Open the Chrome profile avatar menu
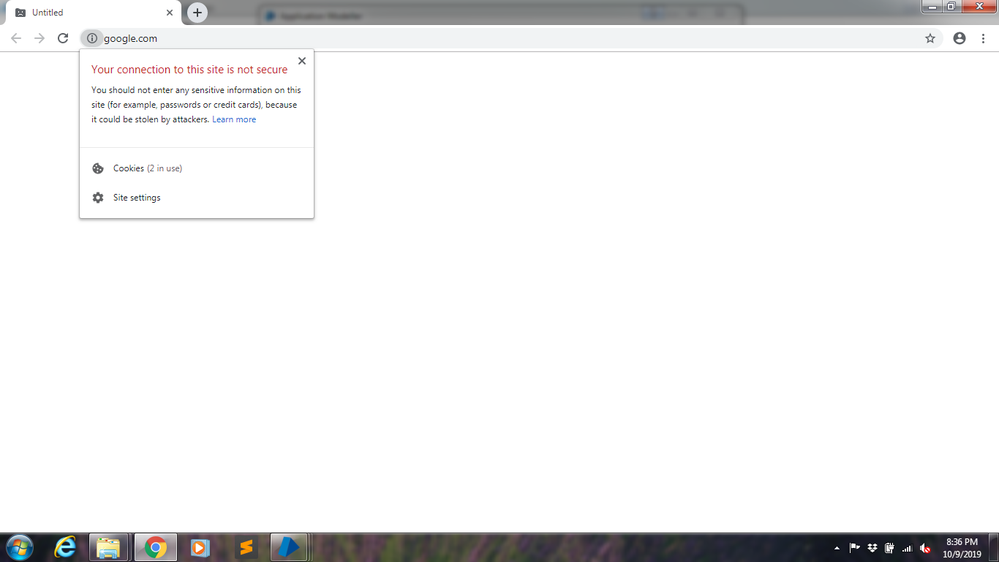The image size is (999, 562). point(959,38)
